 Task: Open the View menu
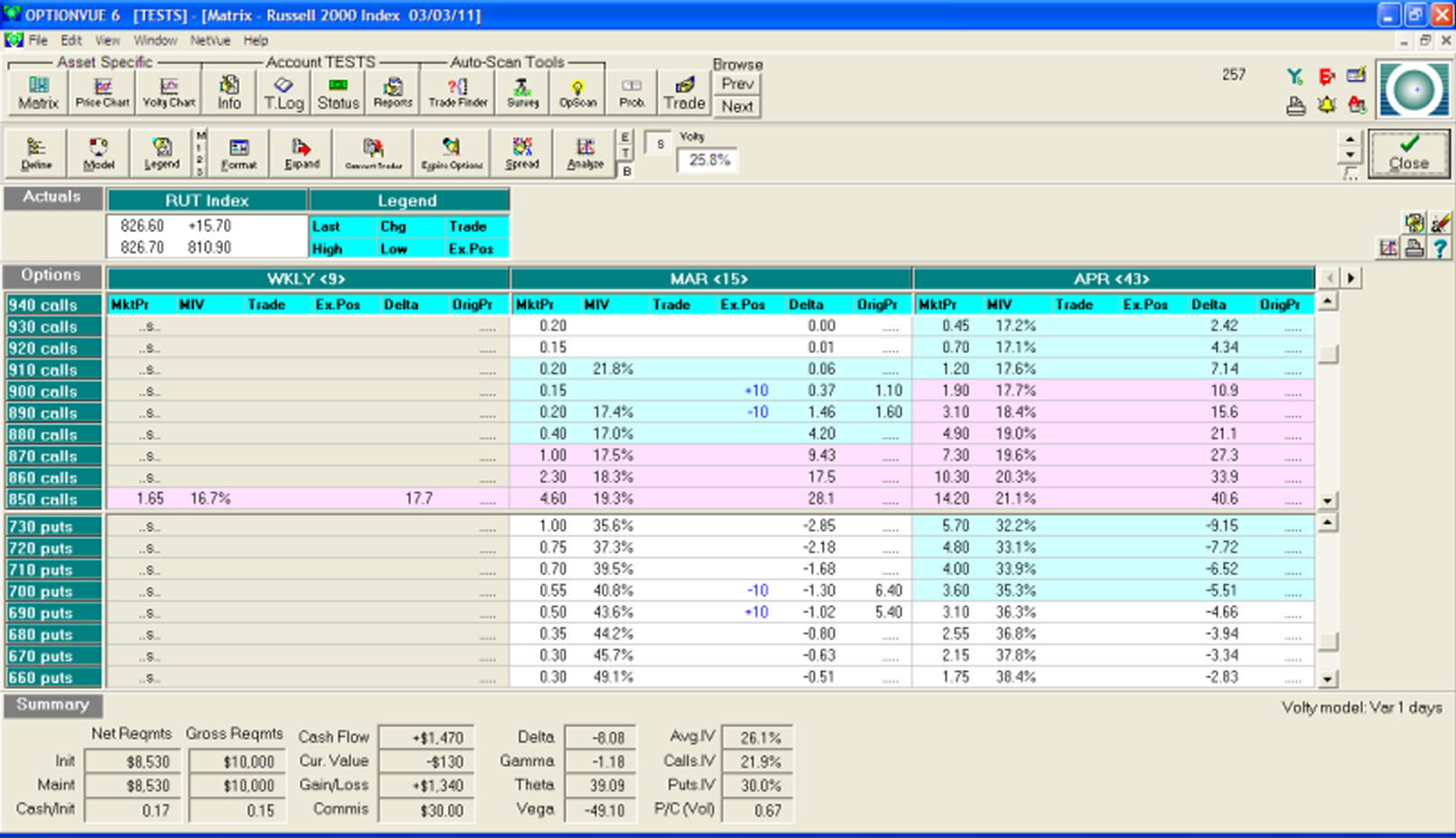point(107,41)
